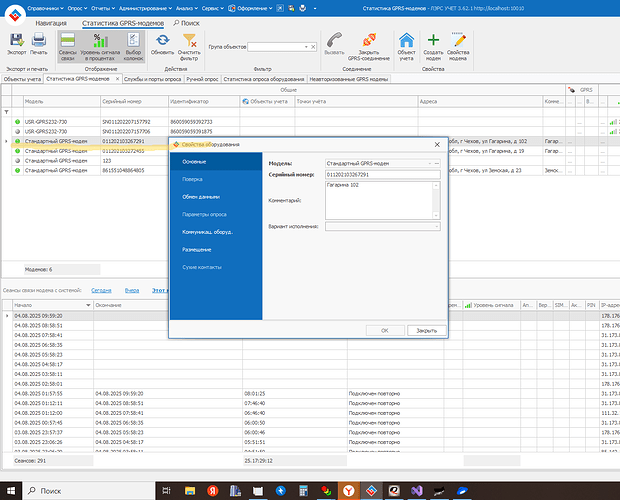This screenshot has height=500, width=620.
Task: Click comment box scroll-up arrow
Action: pos(436,185)
